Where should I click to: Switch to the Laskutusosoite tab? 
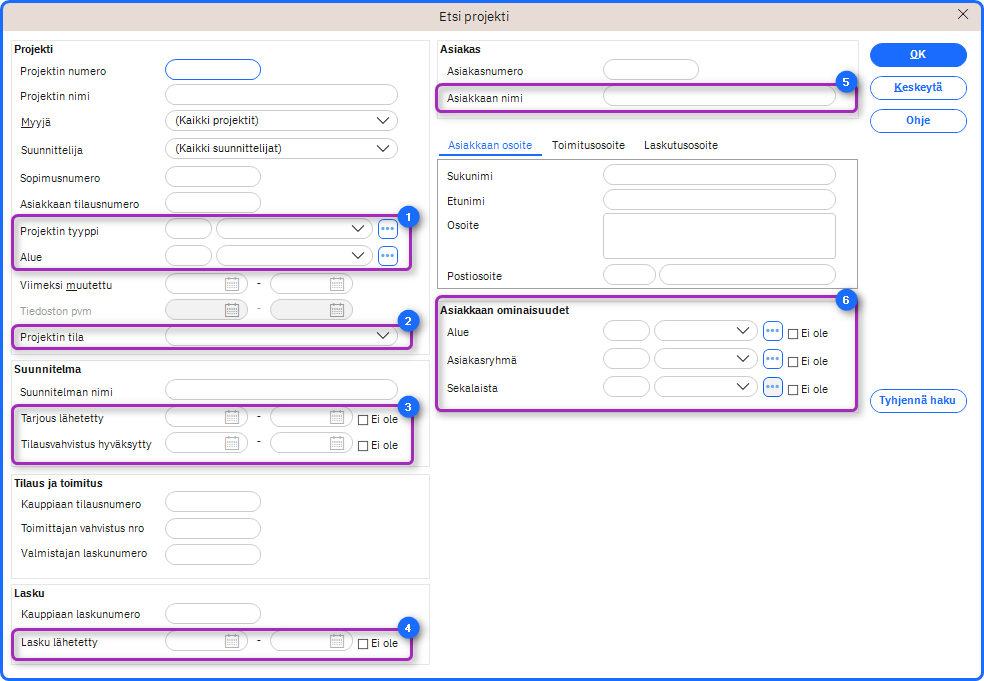[x=681, y=145]
